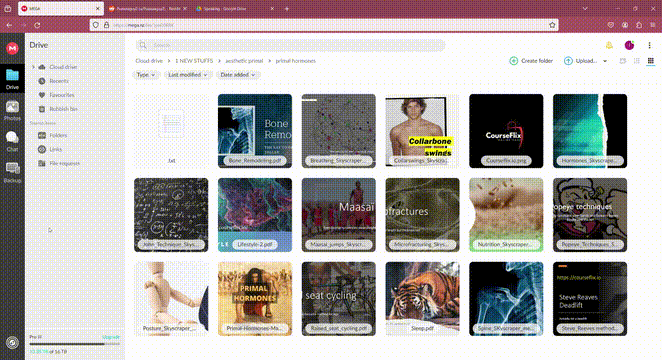Click the Upgrade link
This screenshot has height=360, width=662.
tap(111, 337)
